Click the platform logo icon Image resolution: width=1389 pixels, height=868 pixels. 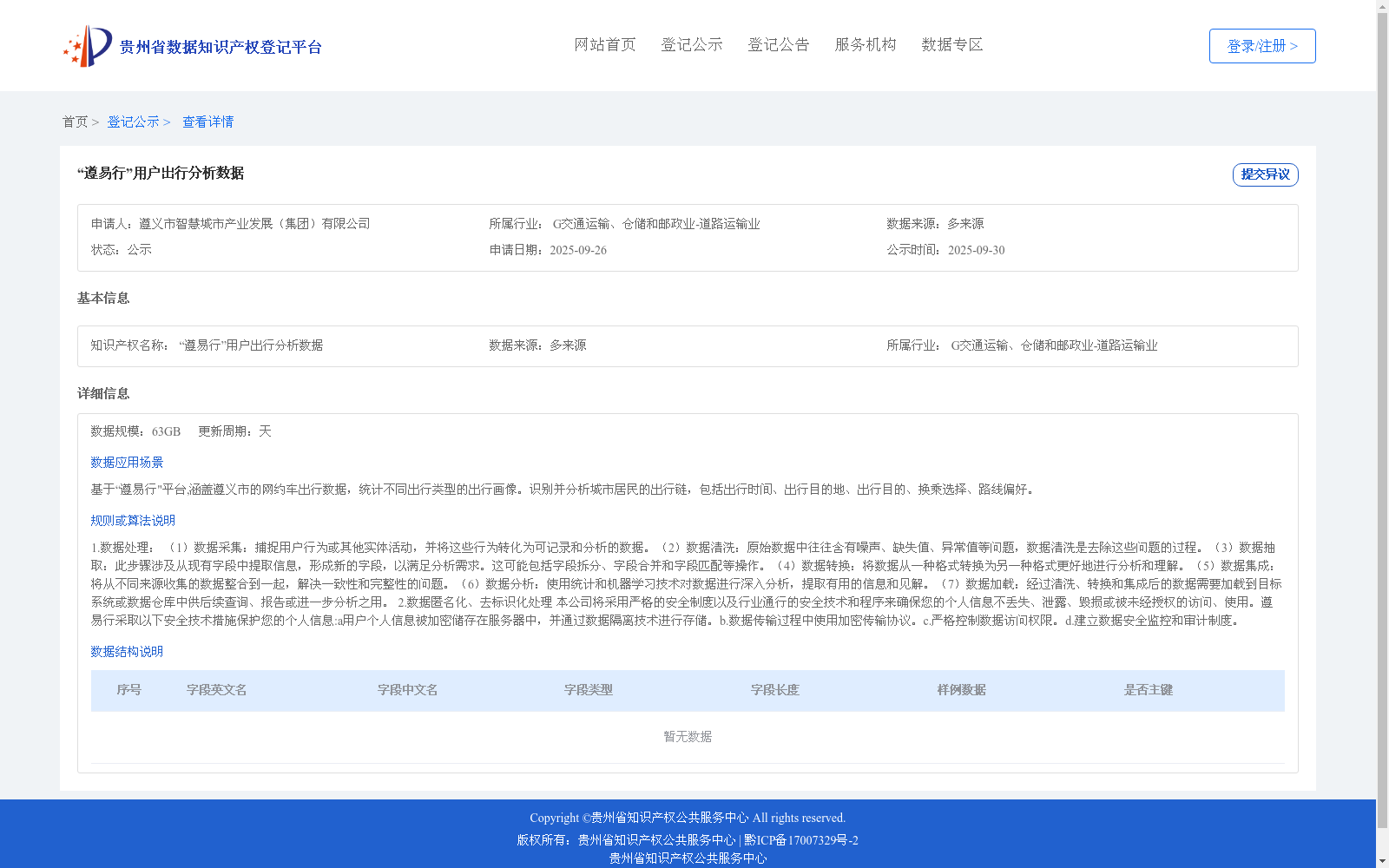88,46
